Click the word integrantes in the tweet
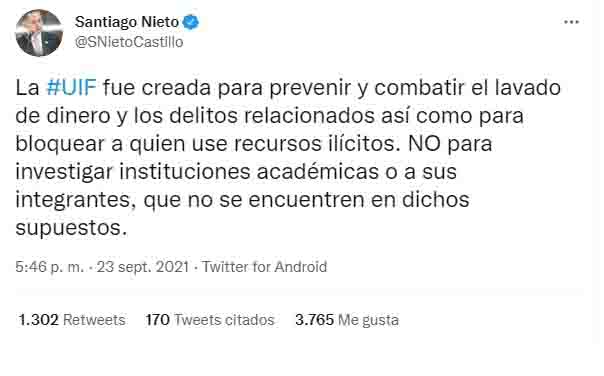 coord(76,200)
